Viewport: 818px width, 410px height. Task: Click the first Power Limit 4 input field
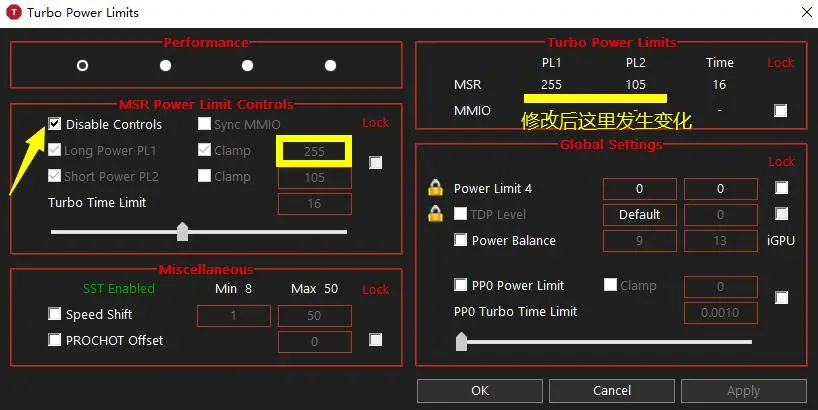click(639, 188)
